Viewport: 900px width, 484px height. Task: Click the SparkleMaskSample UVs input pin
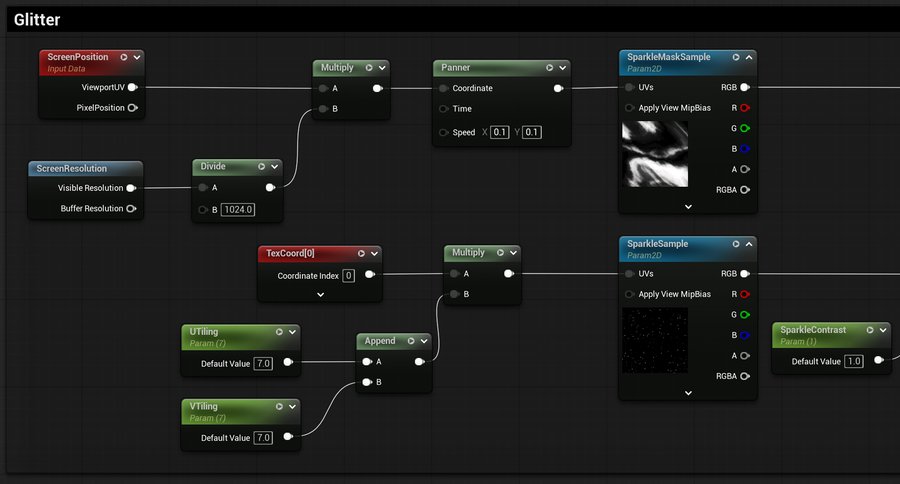click(630, 87)
